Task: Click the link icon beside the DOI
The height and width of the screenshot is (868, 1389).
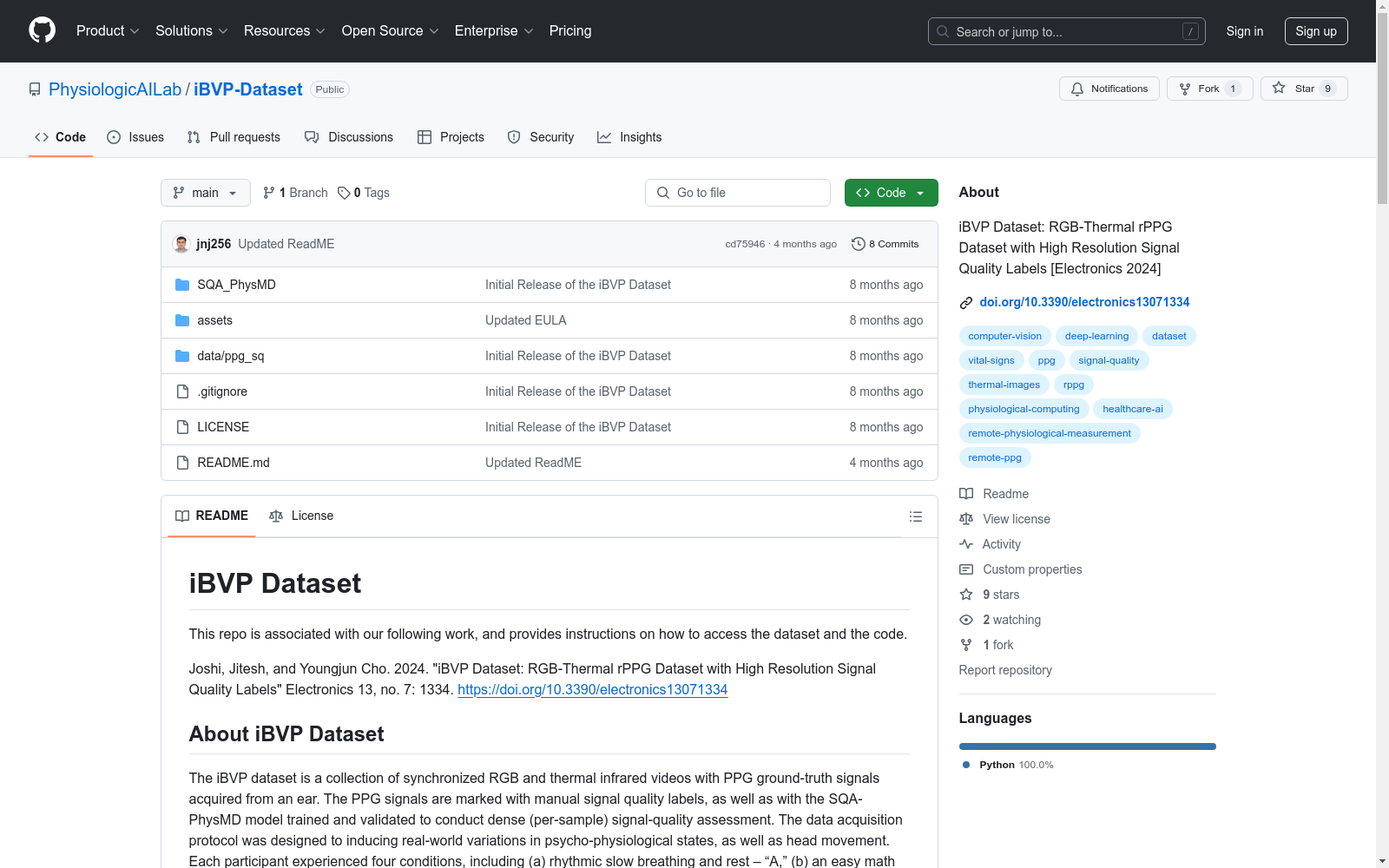Action: [966, 303]
